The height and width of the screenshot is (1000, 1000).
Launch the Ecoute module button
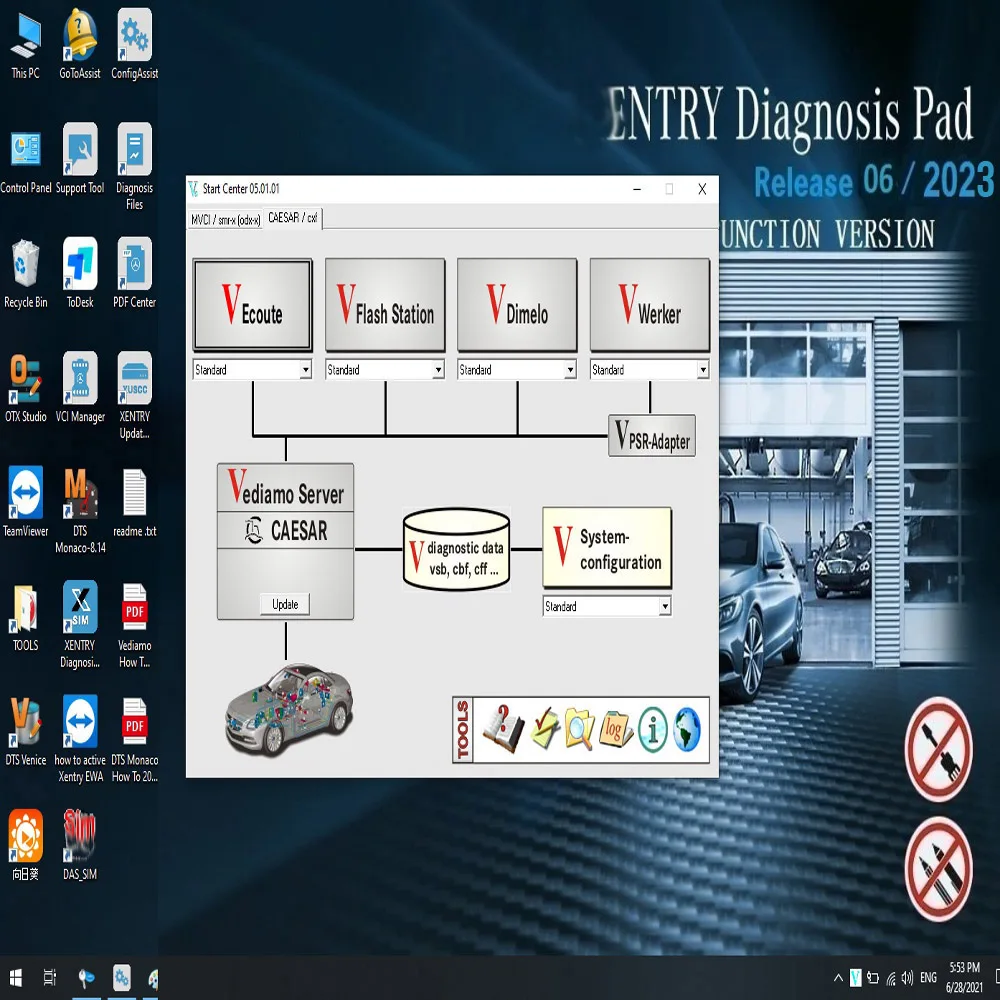point(253,305)
